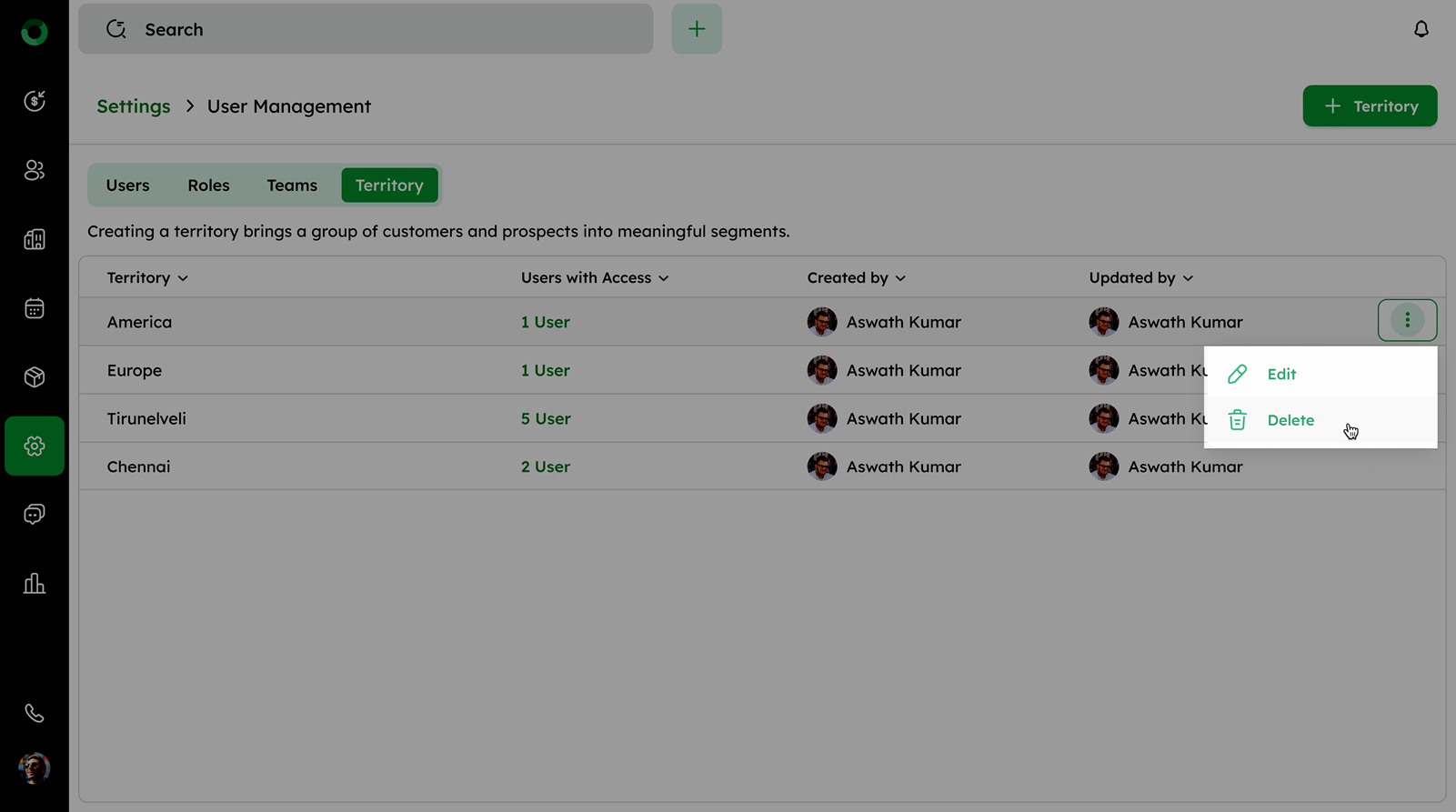Select Delete from the context menu
Image resolution: width=1456 pixels, height=812 pixels.
click(1290, 420)
